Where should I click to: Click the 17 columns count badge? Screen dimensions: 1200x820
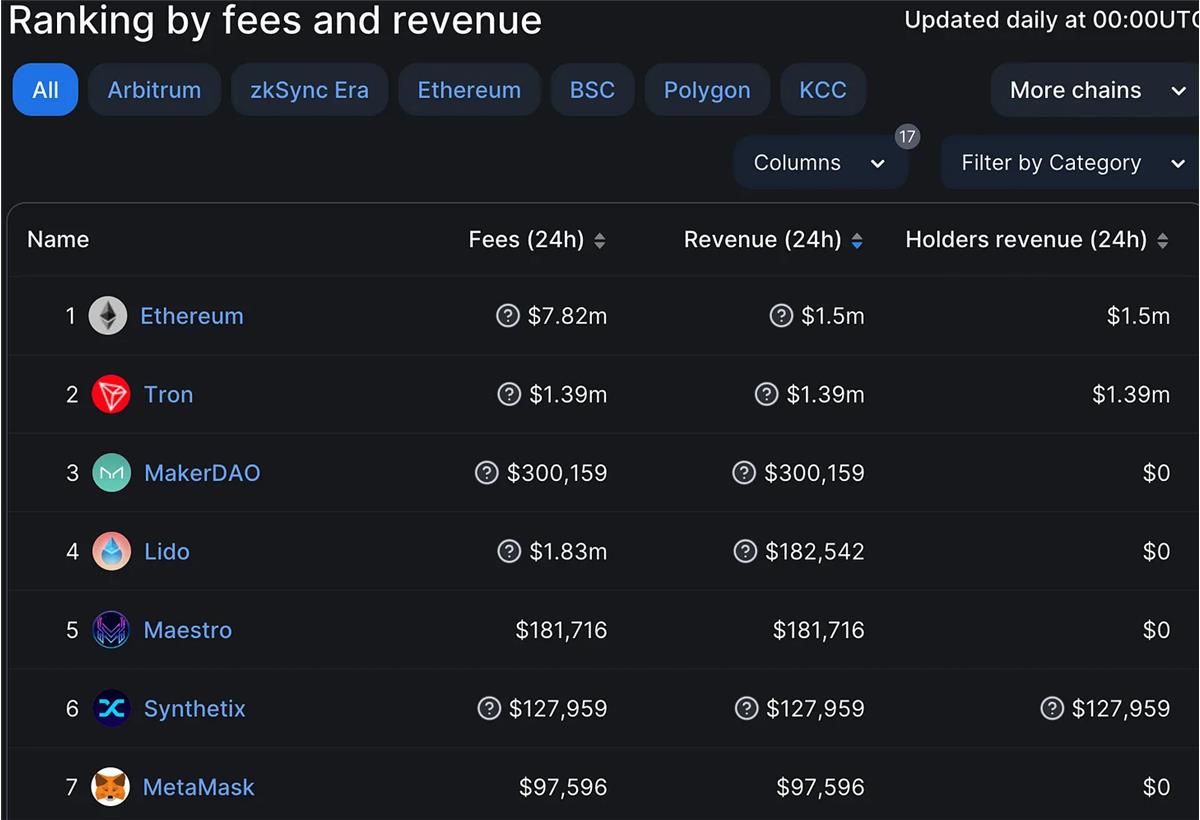click(x=907, y=137)
